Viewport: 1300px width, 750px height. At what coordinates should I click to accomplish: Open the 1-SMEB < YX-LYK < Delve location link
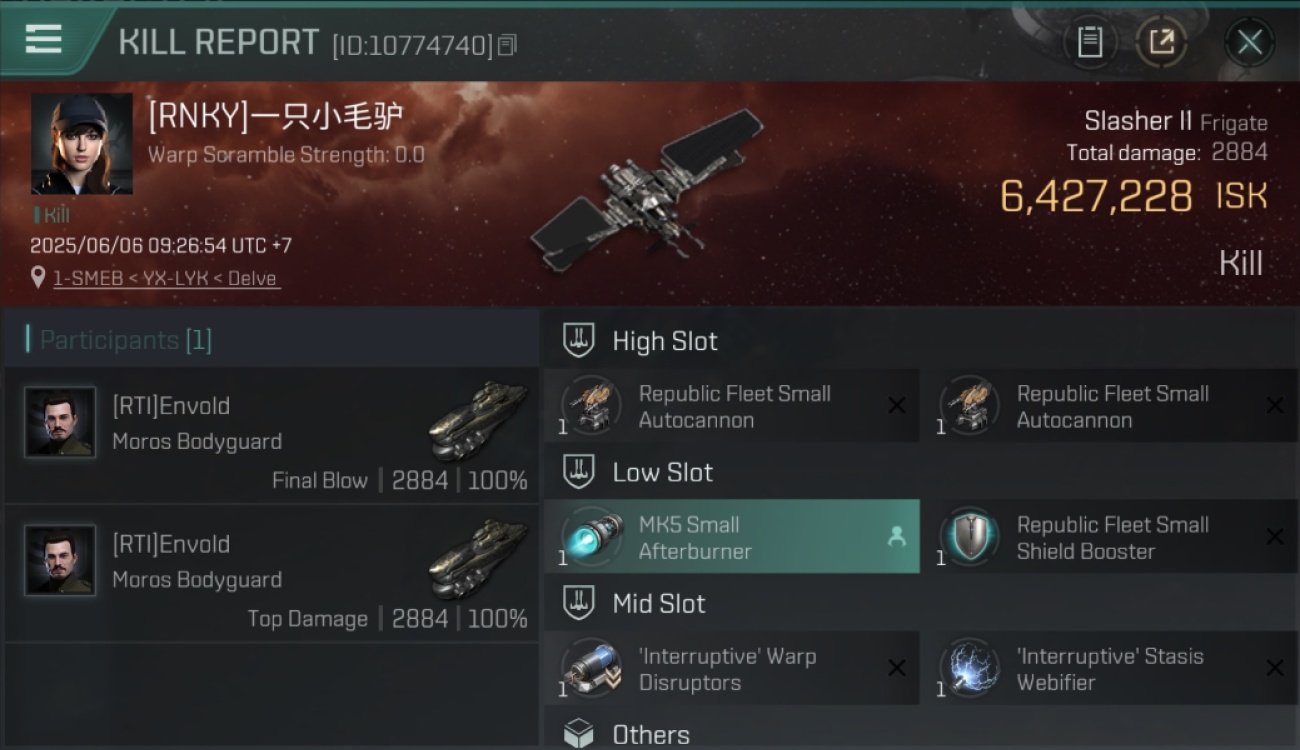(165, 278)
